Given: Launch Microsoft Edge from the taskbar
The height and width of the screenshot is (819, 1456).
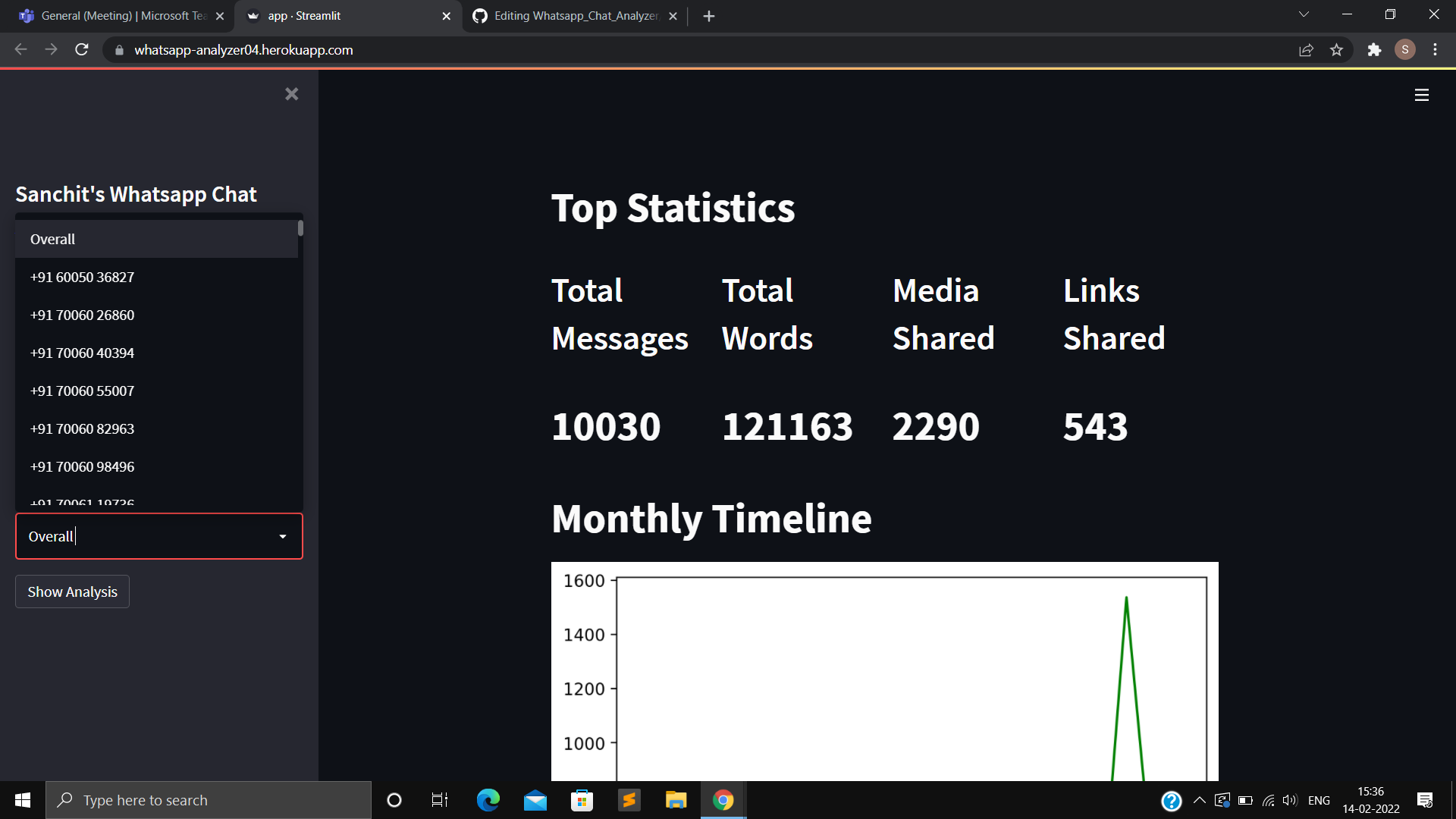Looking at the screenshot, I should 488,799.
